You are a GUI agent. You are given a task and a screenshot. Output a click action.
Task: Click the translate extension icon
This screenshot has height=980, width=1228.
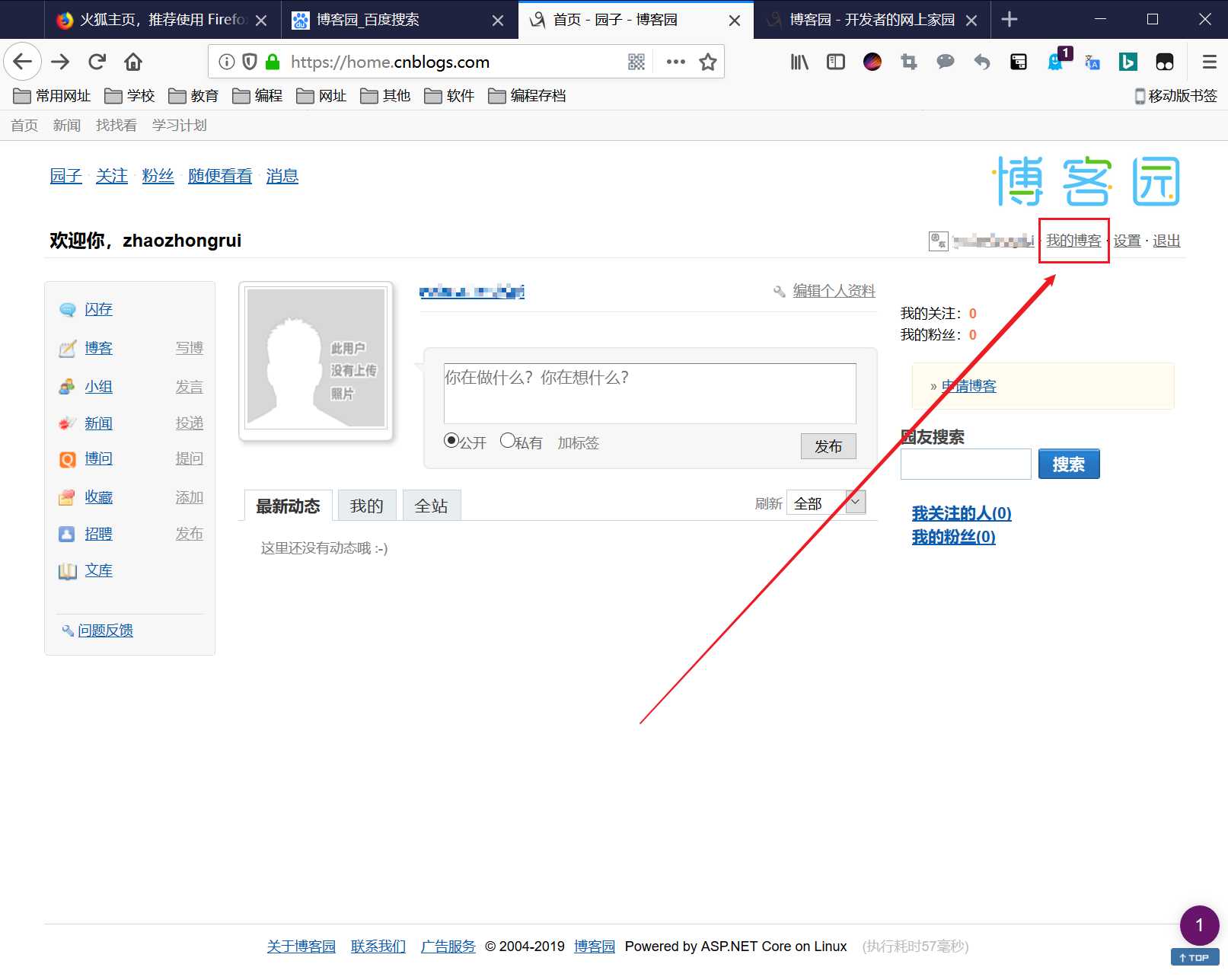[x=1092, y=62]
